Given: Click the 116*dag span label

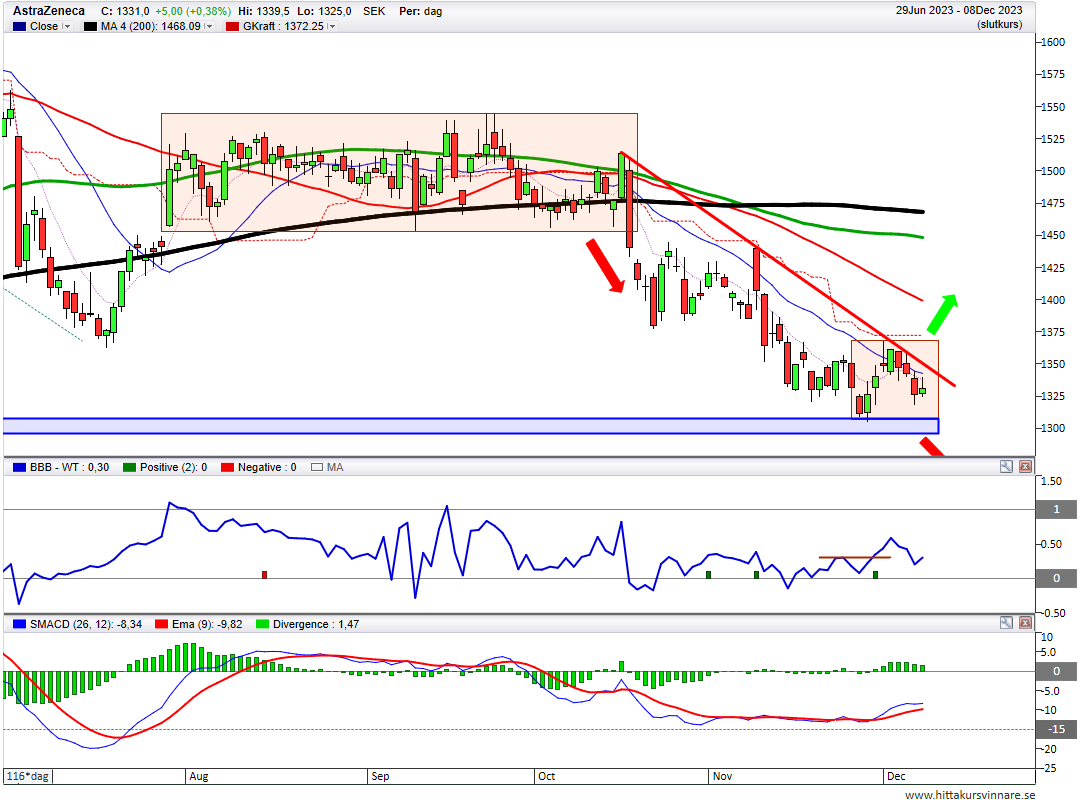Looking at the screenshot, I should 28,776.
